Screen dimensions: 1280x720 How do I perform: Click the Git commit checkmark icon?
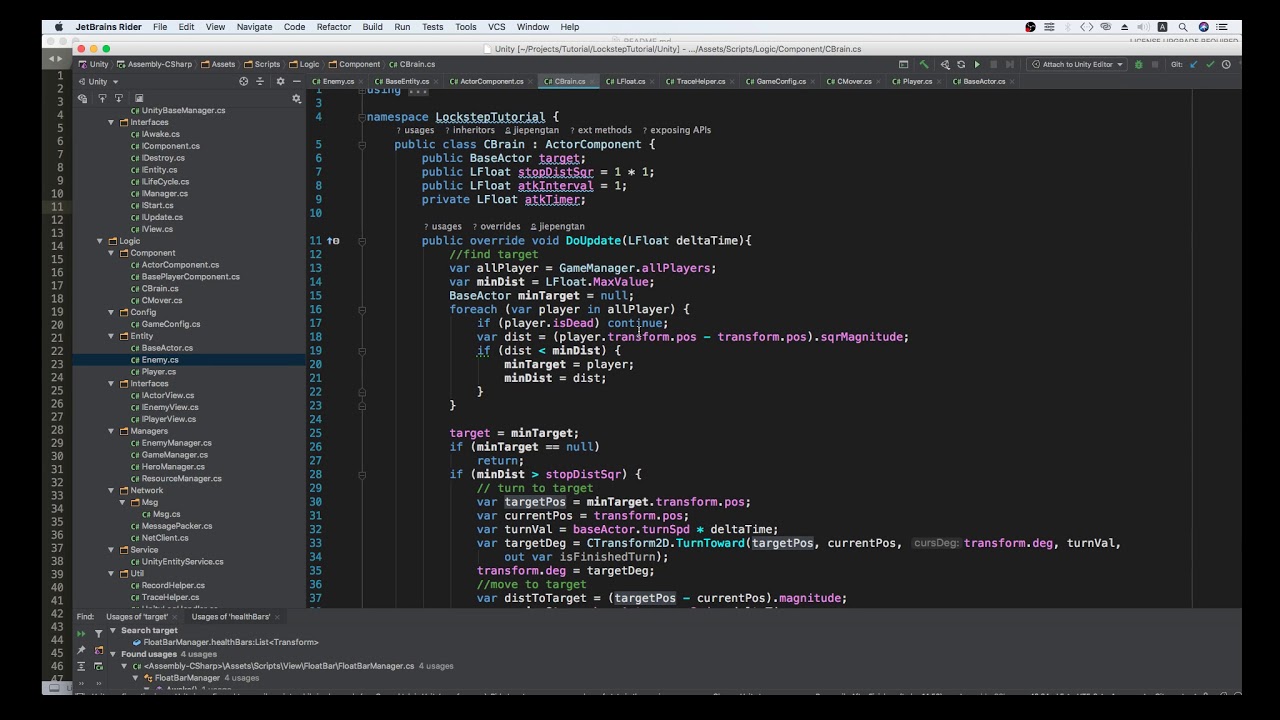tap(1210, 64)
